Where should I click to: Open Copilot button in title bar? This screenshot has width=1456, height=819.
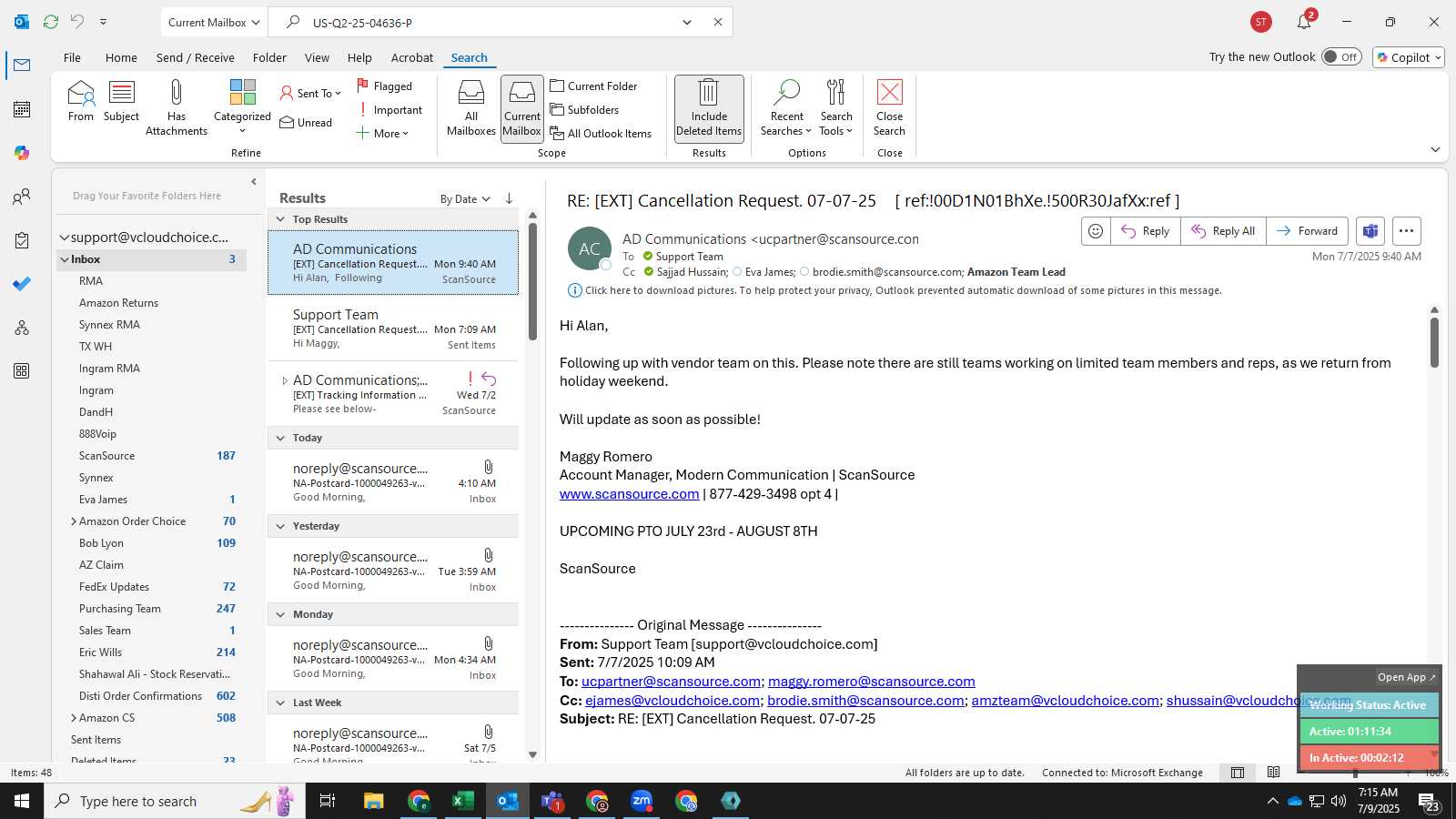tap(1409, 57)
